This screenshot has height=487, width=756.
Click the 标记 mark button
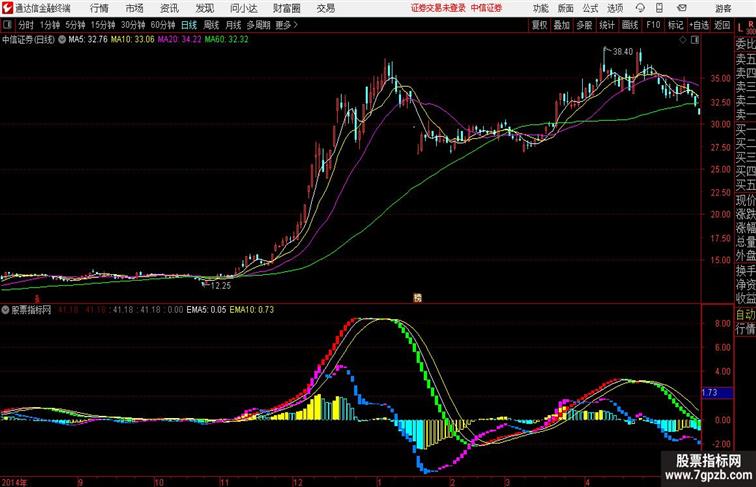(x=675, y=25)
